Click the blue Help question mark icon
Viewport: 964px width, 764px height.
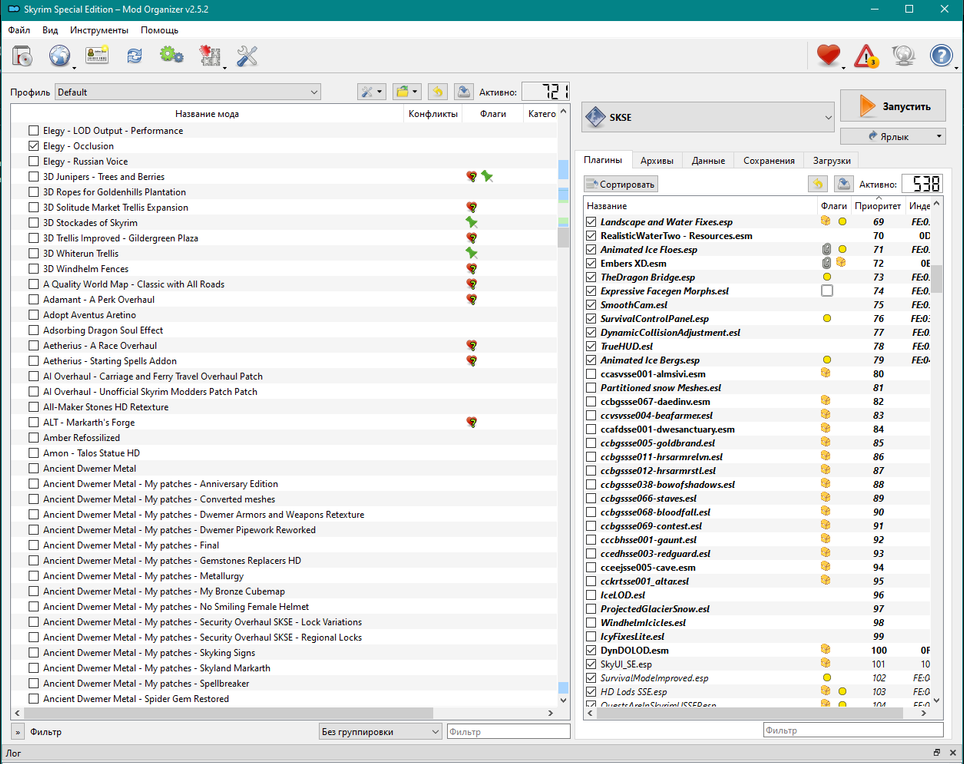941,55
